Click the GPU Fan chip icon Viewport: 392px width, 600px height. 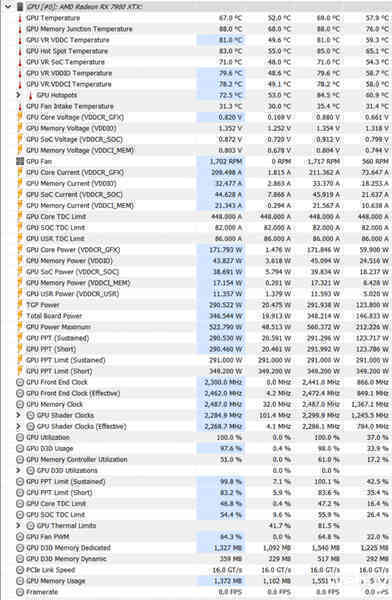(x=20, y=161)
